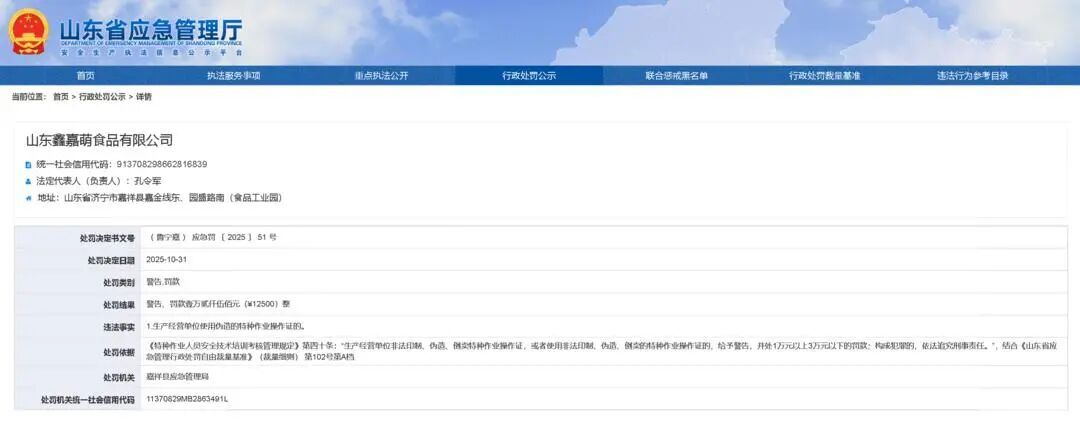Click the credit code icon
This screenshot has width=1080, height=423.
(x=28, y=164)
